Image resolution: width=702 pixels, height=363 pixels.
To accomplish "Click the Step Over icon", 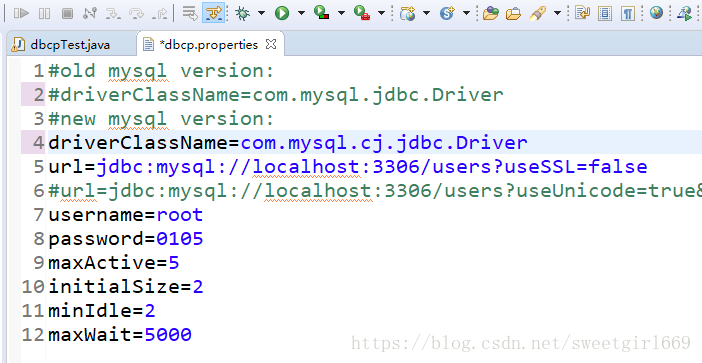I will point(136,13).
